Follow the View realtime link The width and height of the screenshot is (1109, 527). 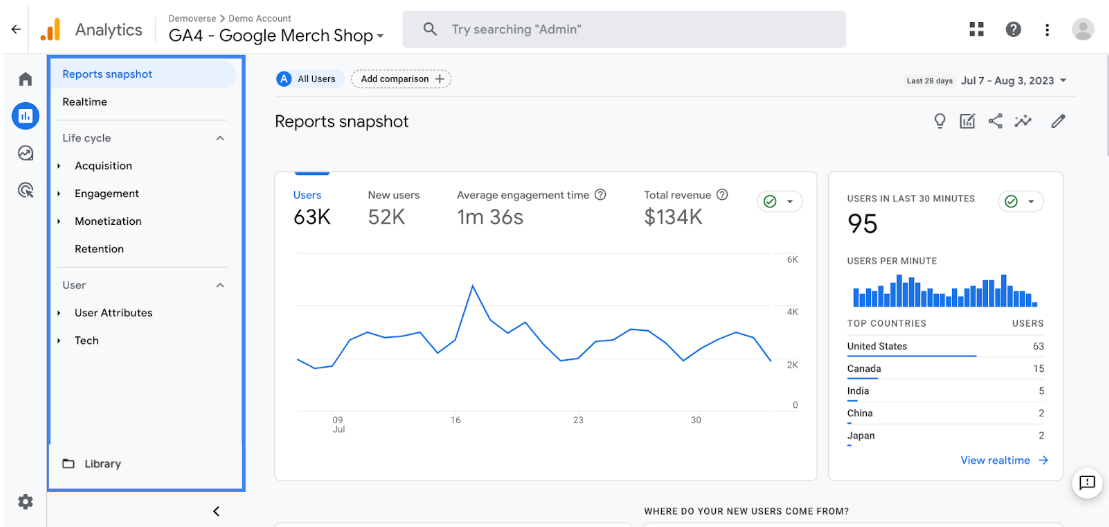(1004, 461)
